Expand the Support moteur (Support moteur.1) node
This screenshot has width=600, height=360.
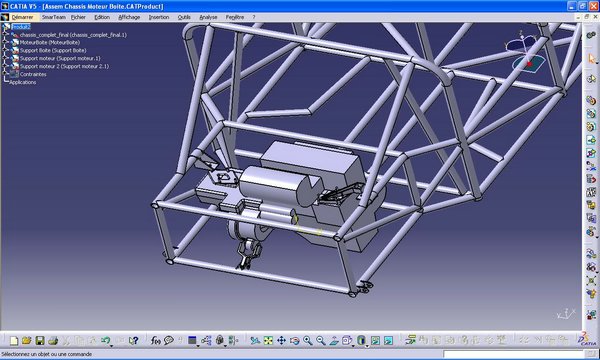(x=5, y=58)
